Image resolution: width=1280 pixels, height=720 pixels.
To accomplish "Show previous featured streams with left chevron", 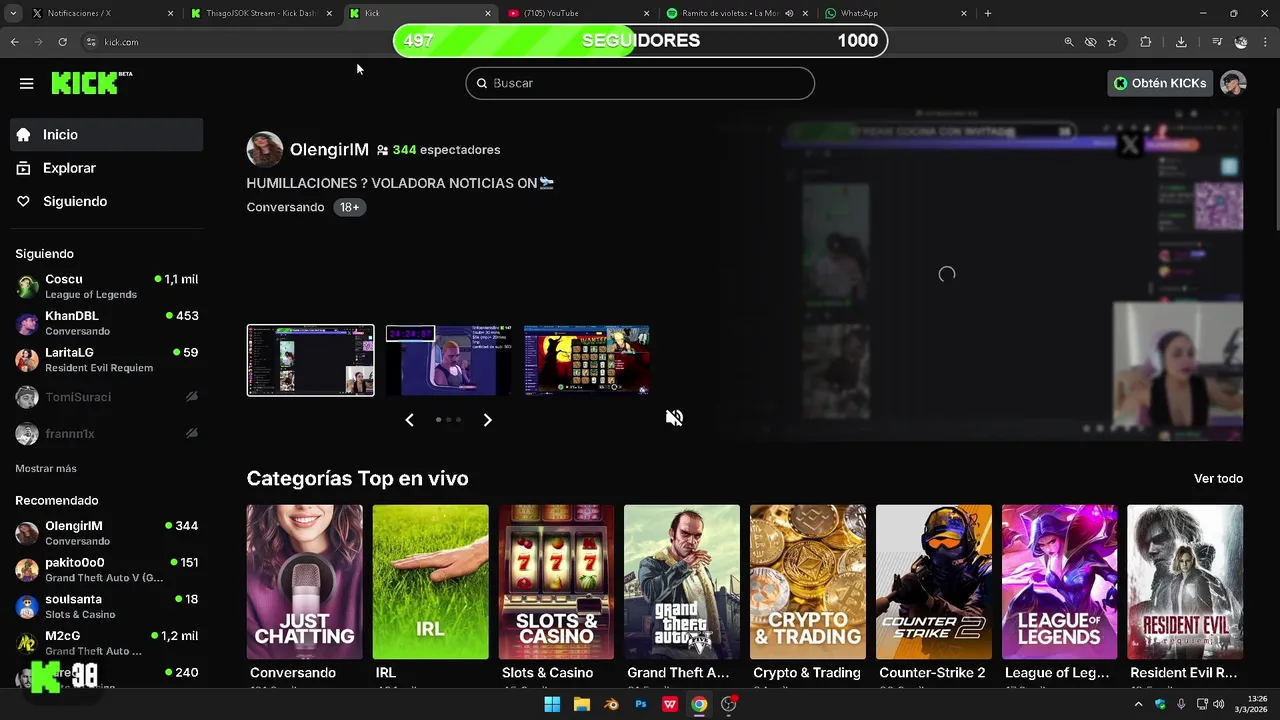I will [409, 420].
